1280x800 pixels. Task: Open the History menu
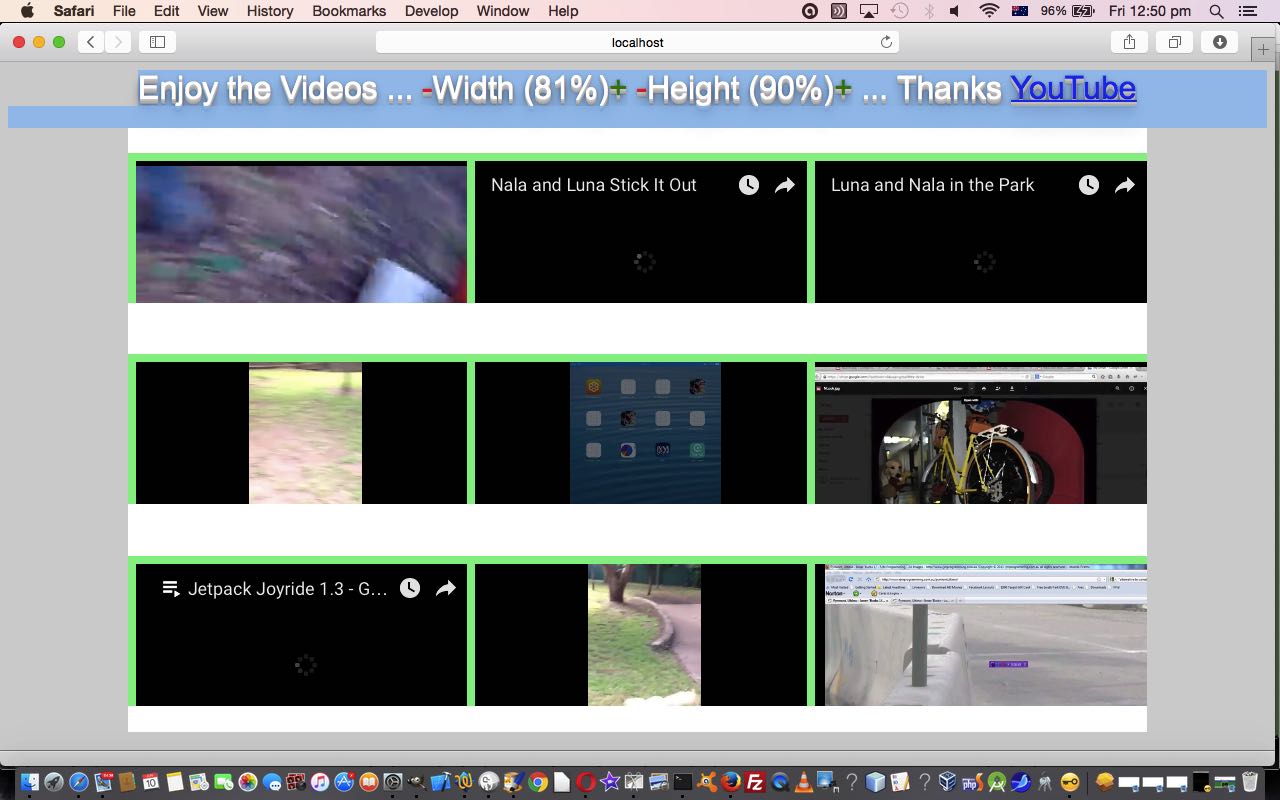tap(270, 11)
